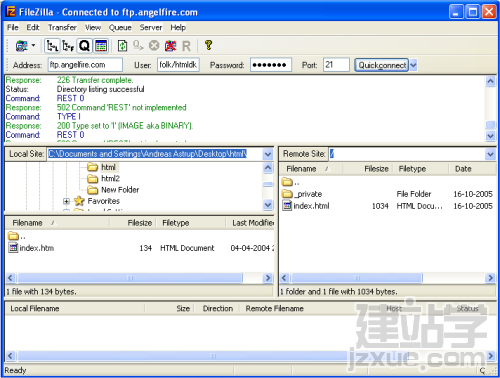This screenshot has height=378, width=500.
Task: Open the Transfer menu
Action: tap(62, 27)
